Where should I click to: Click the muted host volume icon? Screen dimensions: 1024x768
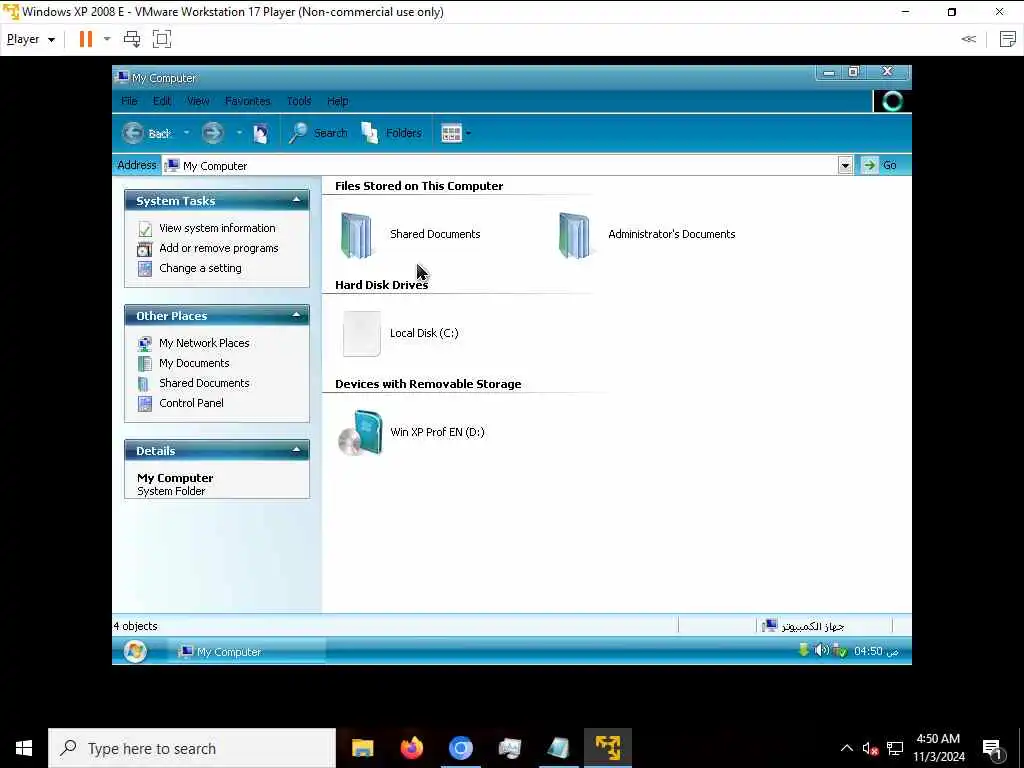click(x=870, y=748)
